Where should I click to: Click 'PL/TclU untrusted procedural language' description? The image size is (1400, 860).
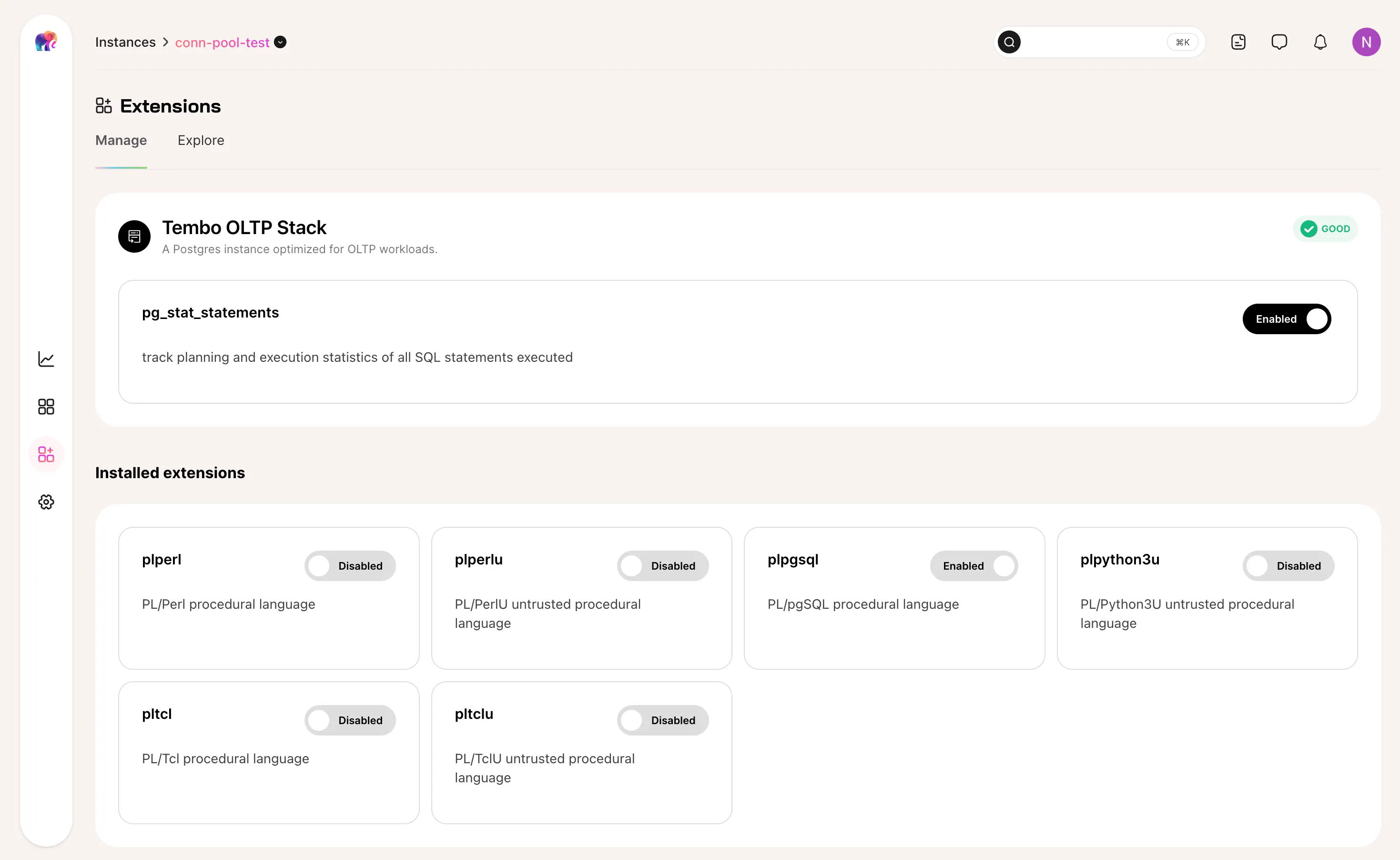click(x=545, y=768)
